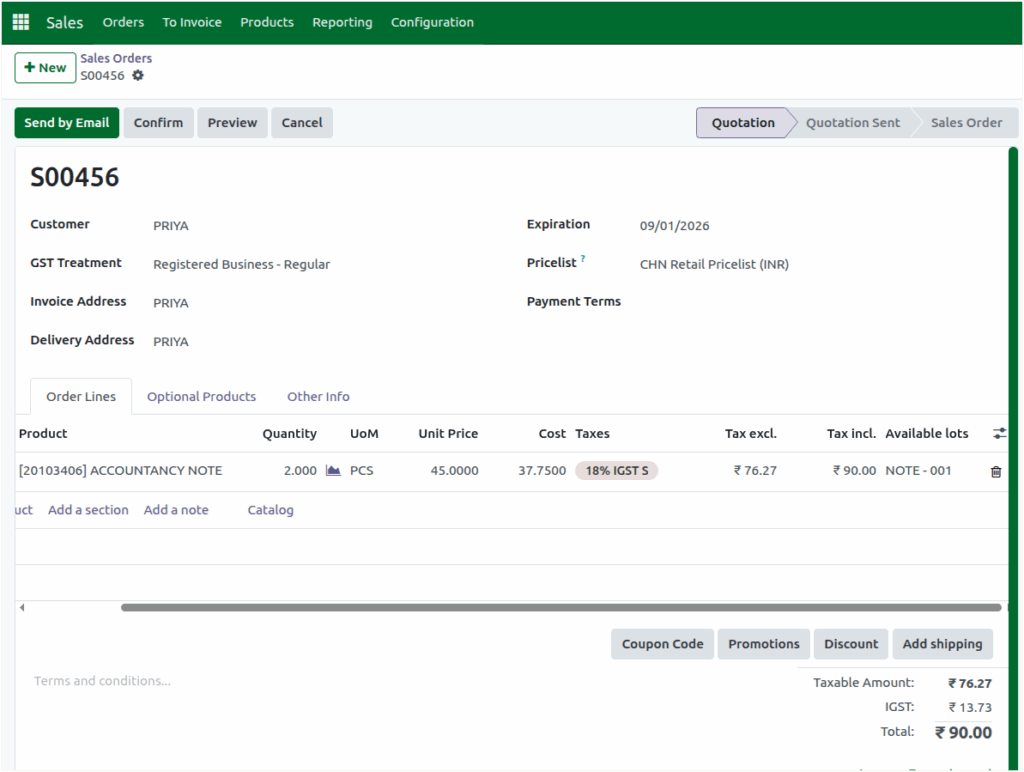Switch stage to Sales Order

point(964,122)
